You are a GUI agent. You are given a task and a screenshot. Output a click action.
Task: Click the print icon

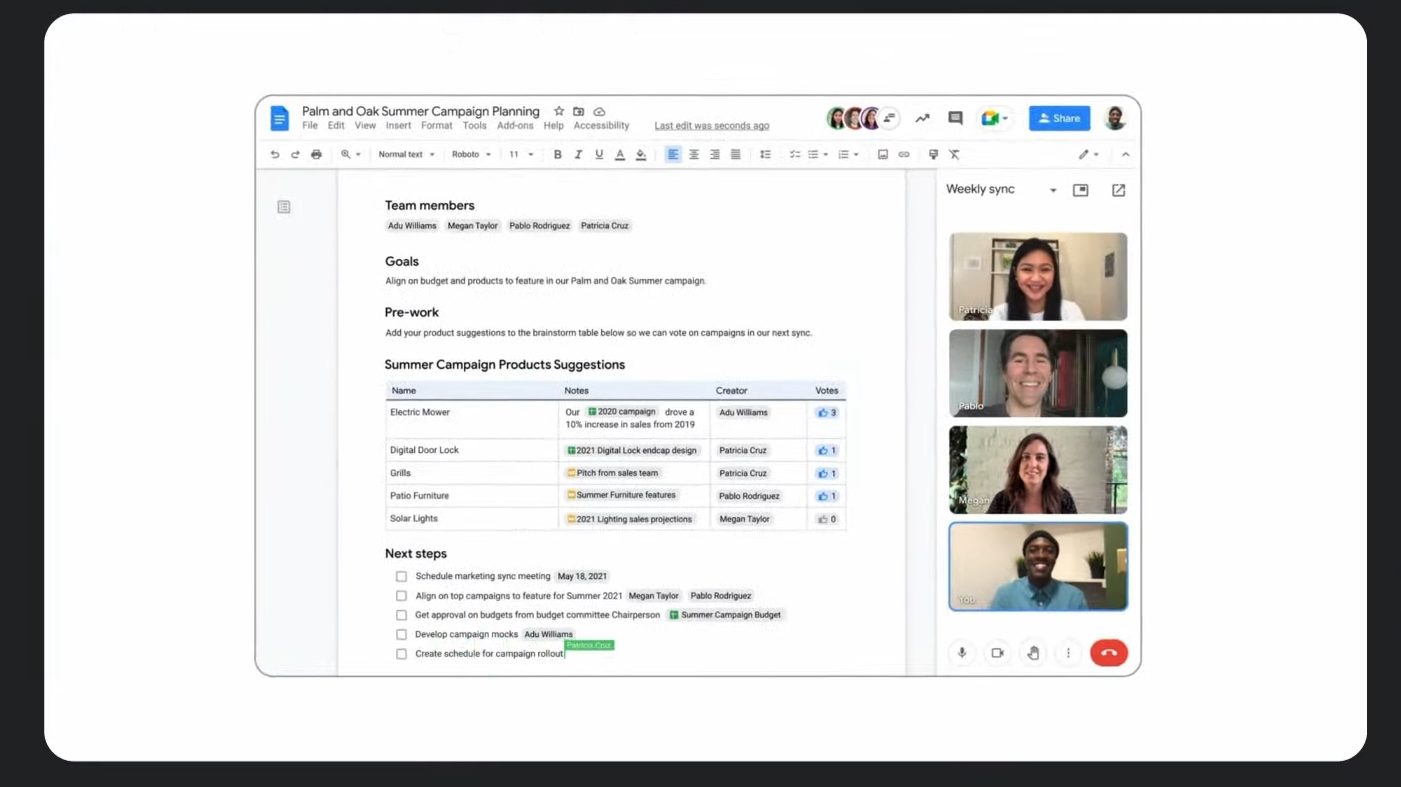[x=316, y=155]
